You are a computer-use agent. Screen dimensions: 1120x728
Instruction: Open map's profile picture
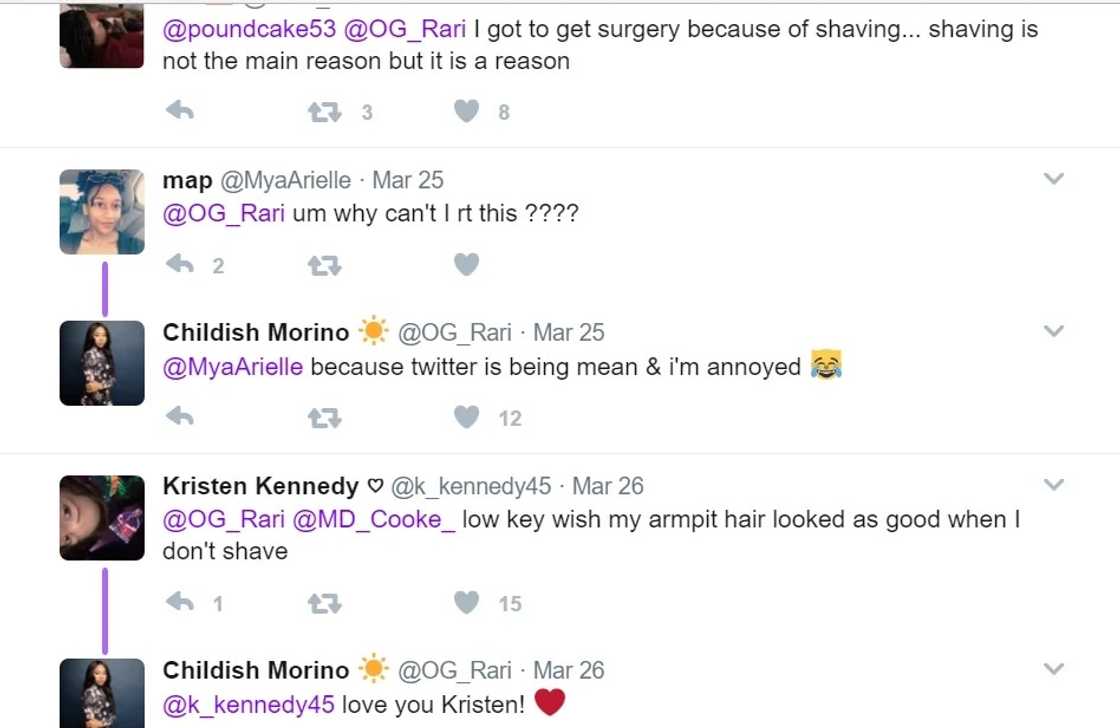(102, 212)
